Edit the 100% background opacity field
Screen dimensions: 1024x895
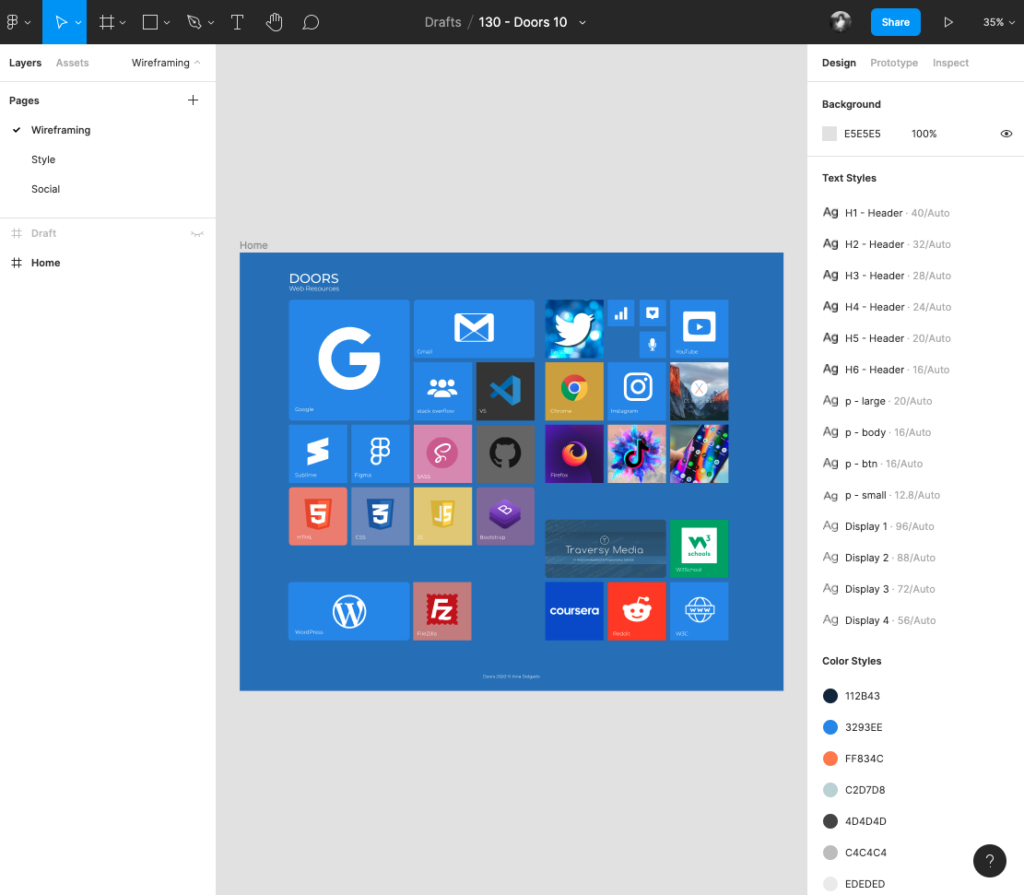(924, 133)
